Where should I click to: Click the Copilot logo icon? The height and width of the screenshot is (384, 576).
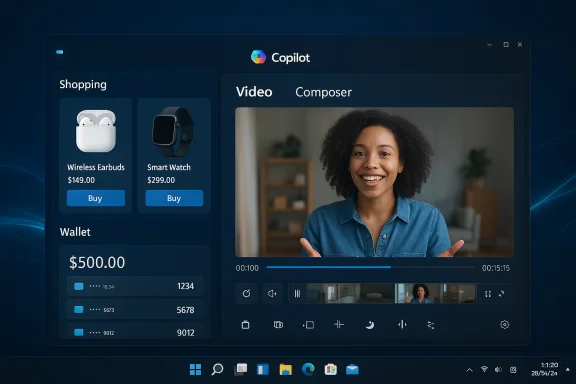(258, 57)
